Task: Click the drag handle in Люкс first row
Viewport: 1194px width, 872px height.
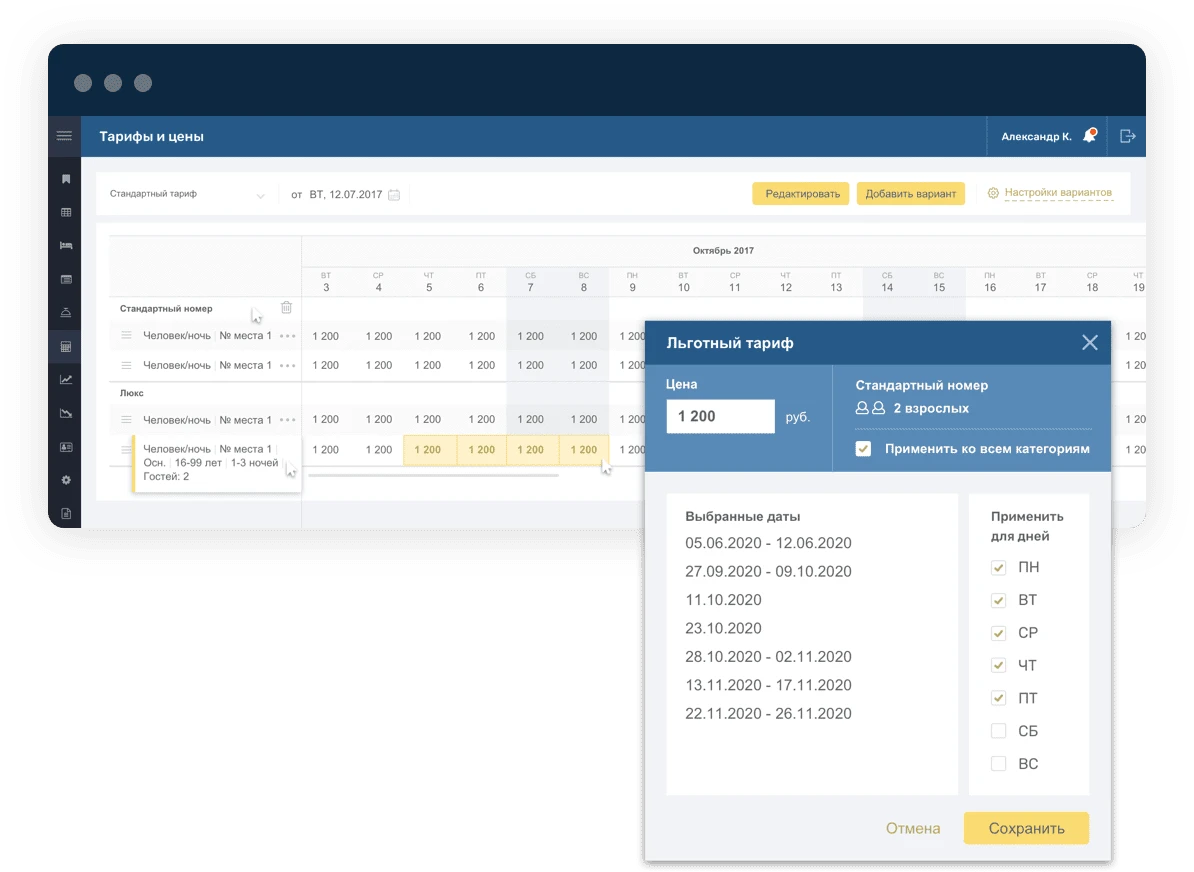Action: (126, 420)
